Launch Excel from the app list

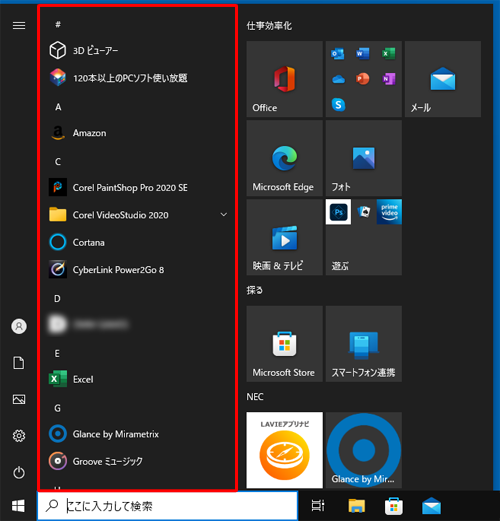coord(137,379)
